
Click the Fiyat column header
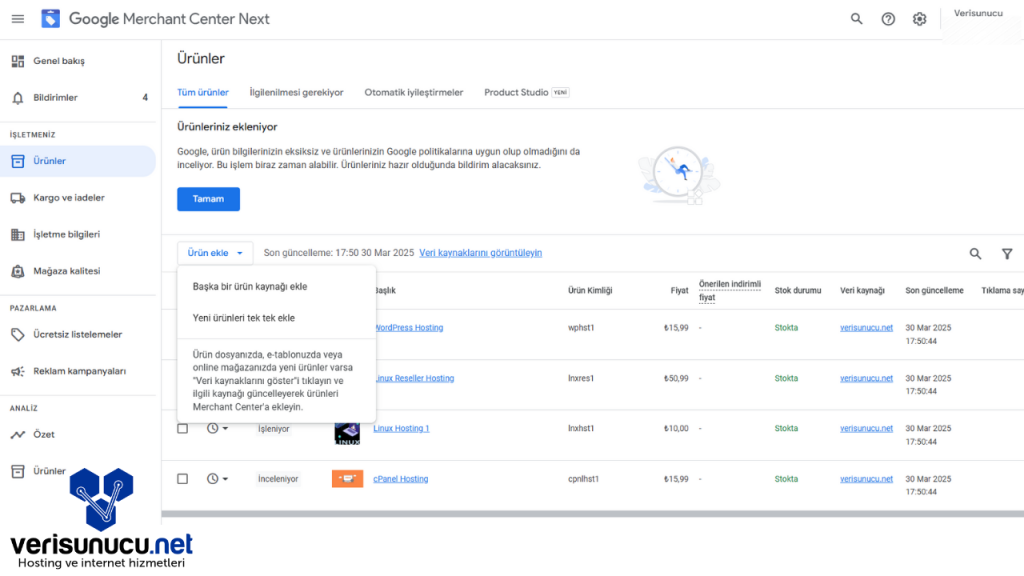pyautogui.click(x=679, y=291)
